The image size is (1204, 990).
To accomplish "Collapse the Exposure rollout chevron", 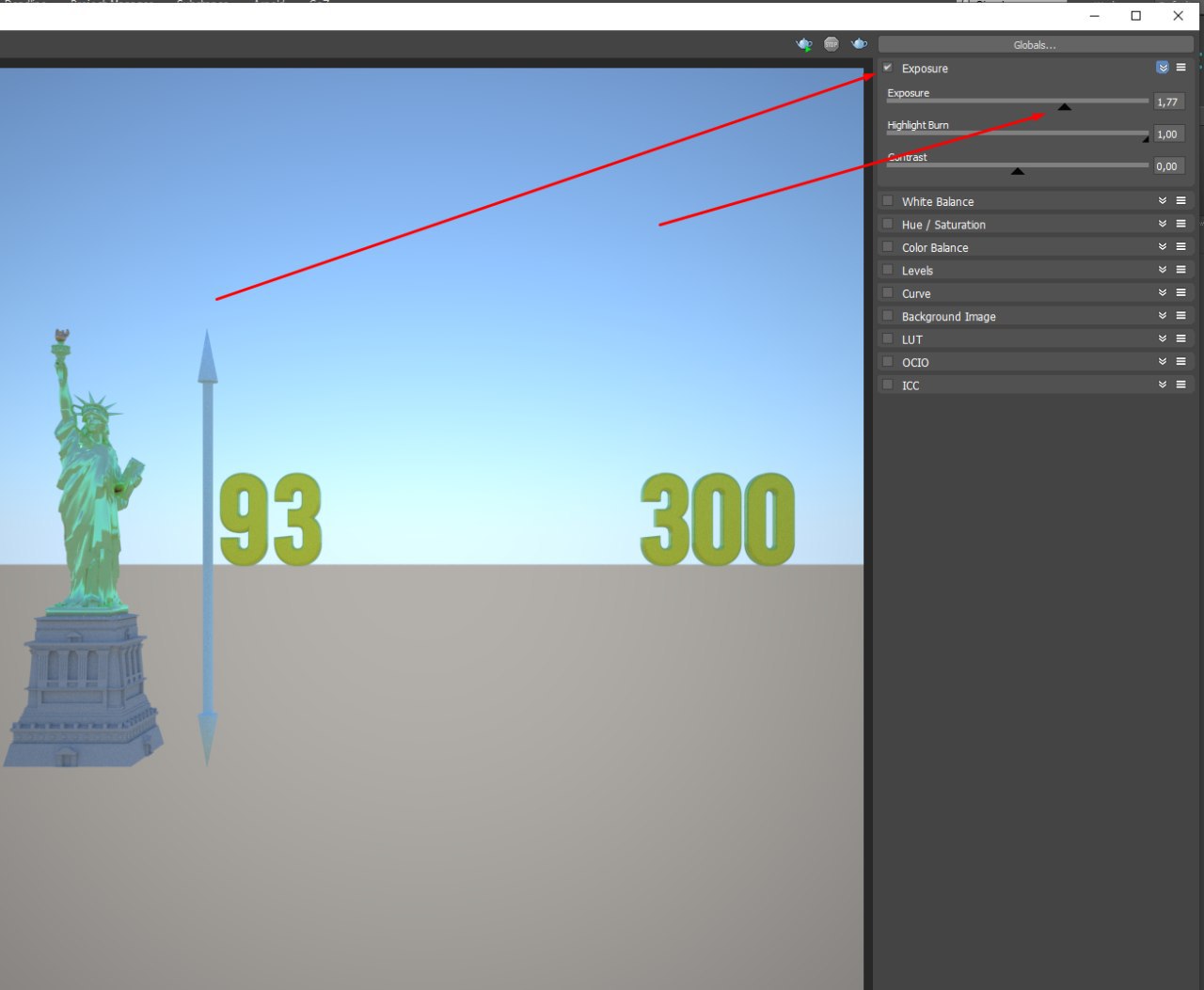I will (1163, 68).
